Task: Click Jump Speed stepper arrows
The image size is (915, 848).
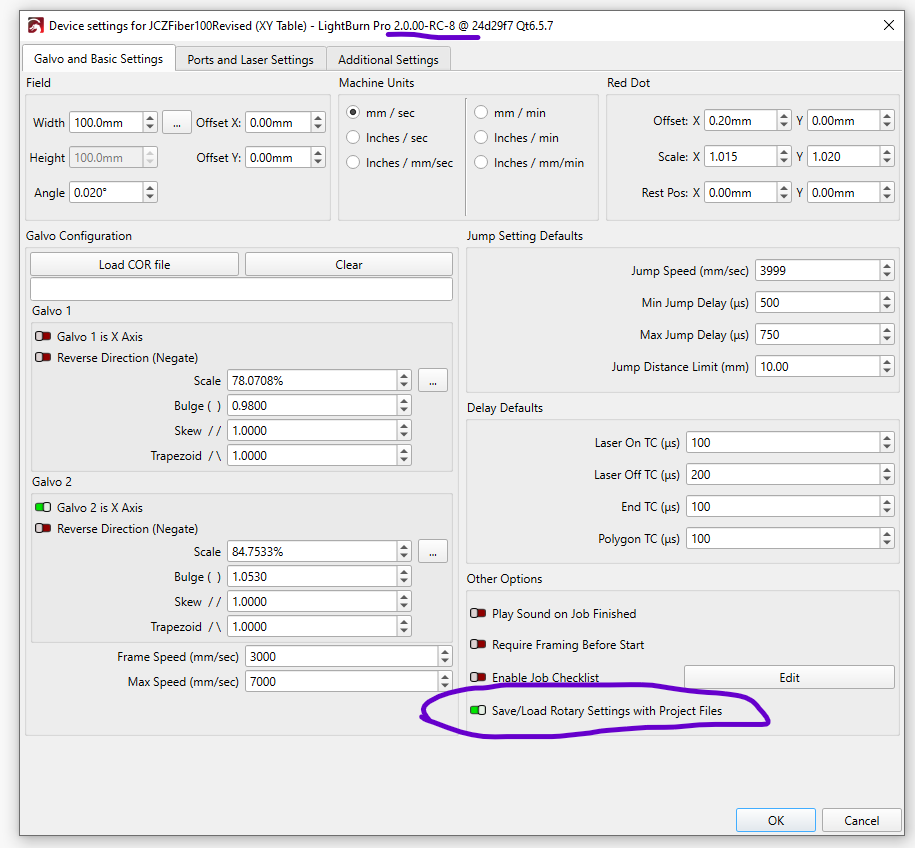Action: [x=887, y=270]
